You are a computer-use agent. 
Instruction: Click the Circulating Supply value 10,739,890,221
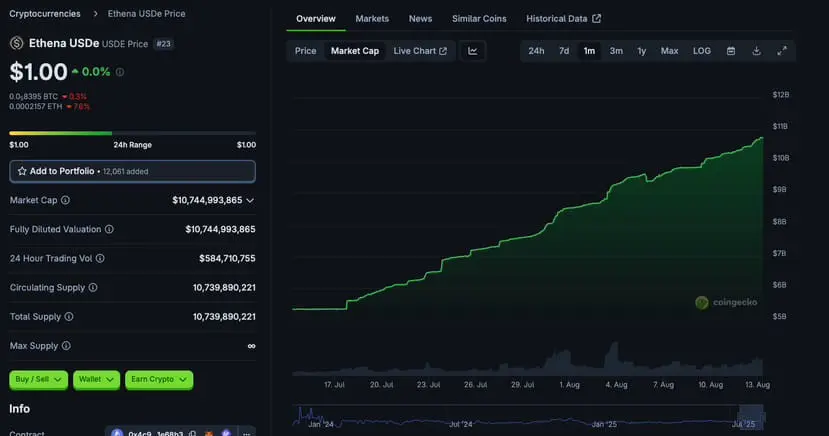pos(224,287)
